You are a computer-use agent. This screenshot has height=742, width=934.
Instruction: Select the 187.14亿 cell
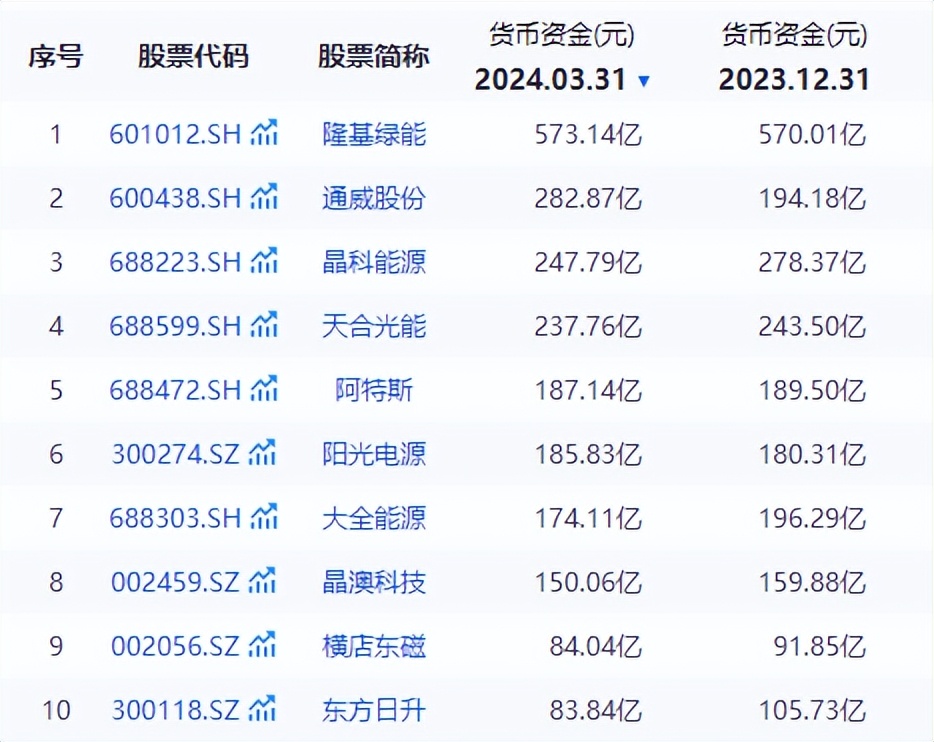[588, 391]
